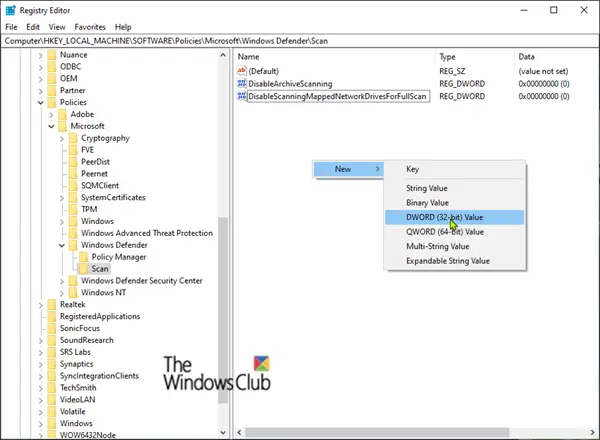Click the Registry Editor app icon in title bar

pyautogui.click(x=10, y=10)
